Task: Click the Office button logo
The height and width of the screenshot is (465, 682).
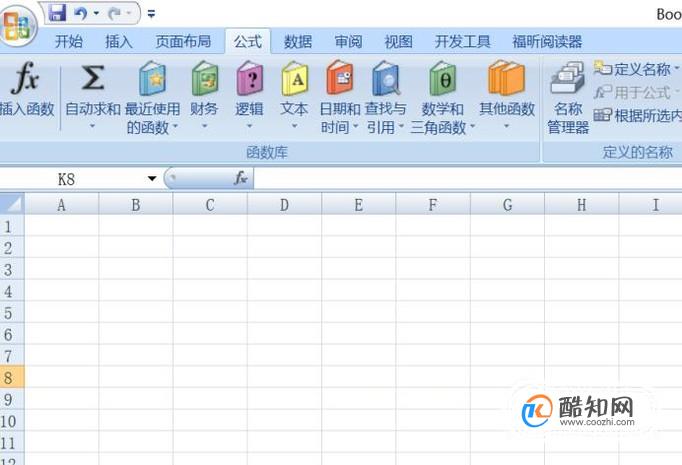Action: (x=17, y=25)
